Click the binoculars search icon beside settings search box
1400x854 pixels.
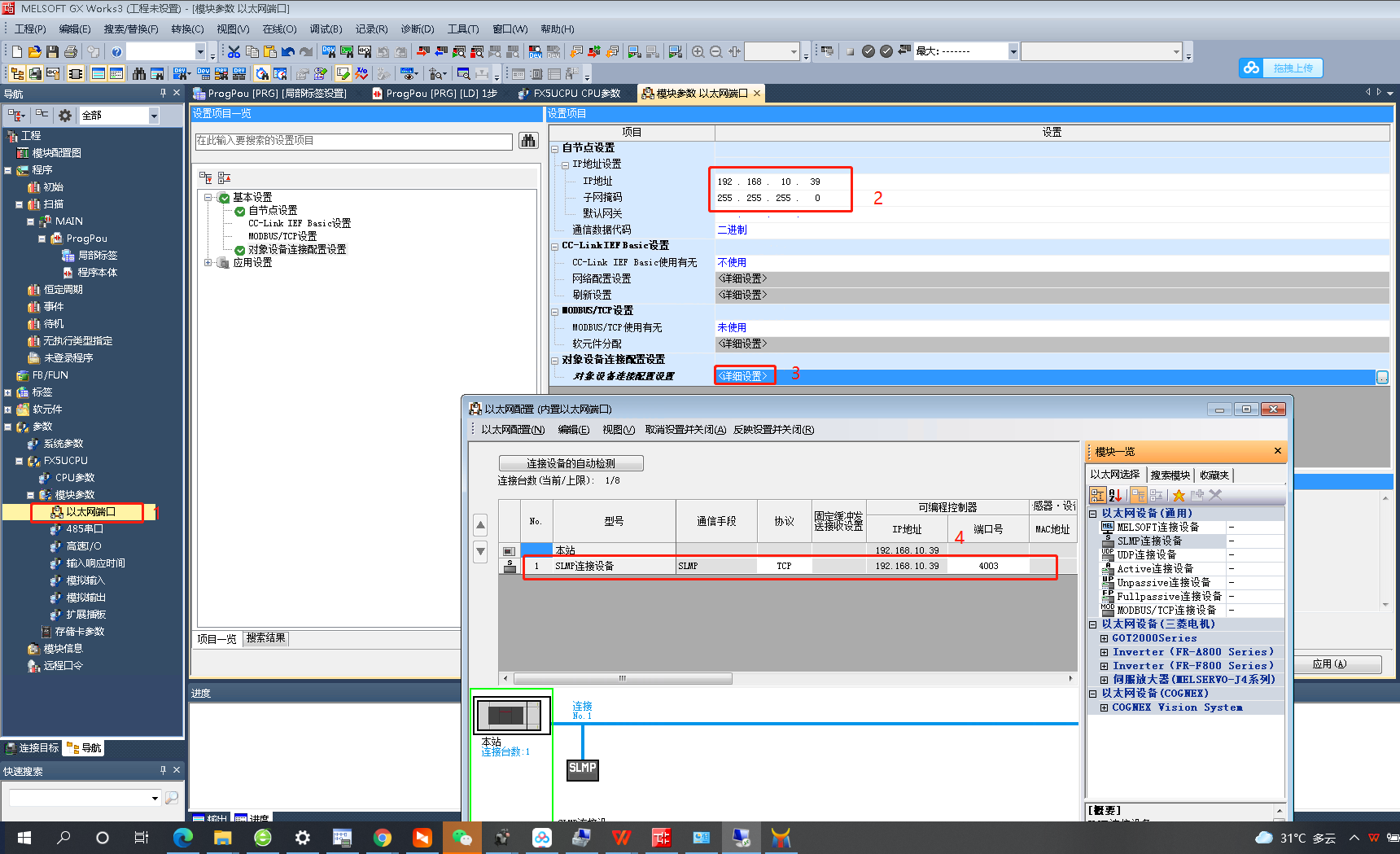point(528,142)
